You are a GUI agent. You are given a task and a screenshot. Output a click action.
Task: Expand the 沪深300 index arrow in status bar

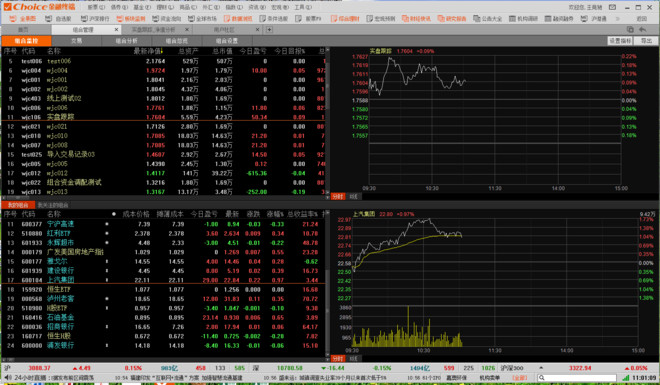pyautogui.click(x=540, y=368)
